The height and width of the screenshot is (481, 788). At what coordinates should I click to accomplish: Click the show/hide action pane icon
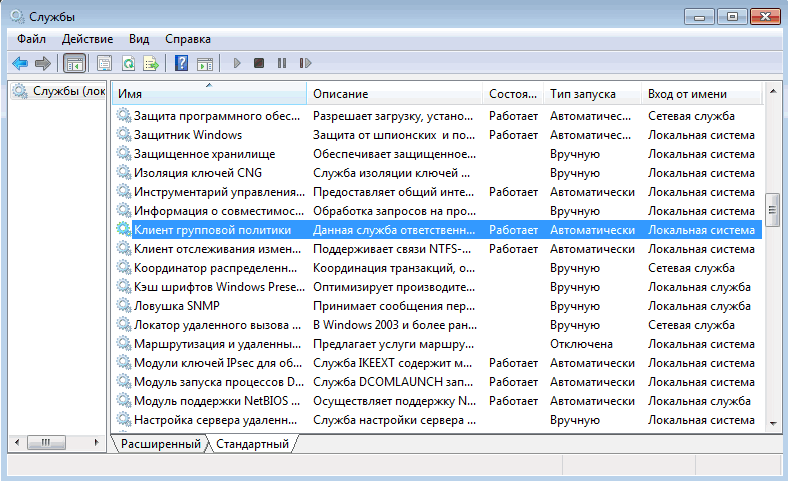(x=205, y=63)
